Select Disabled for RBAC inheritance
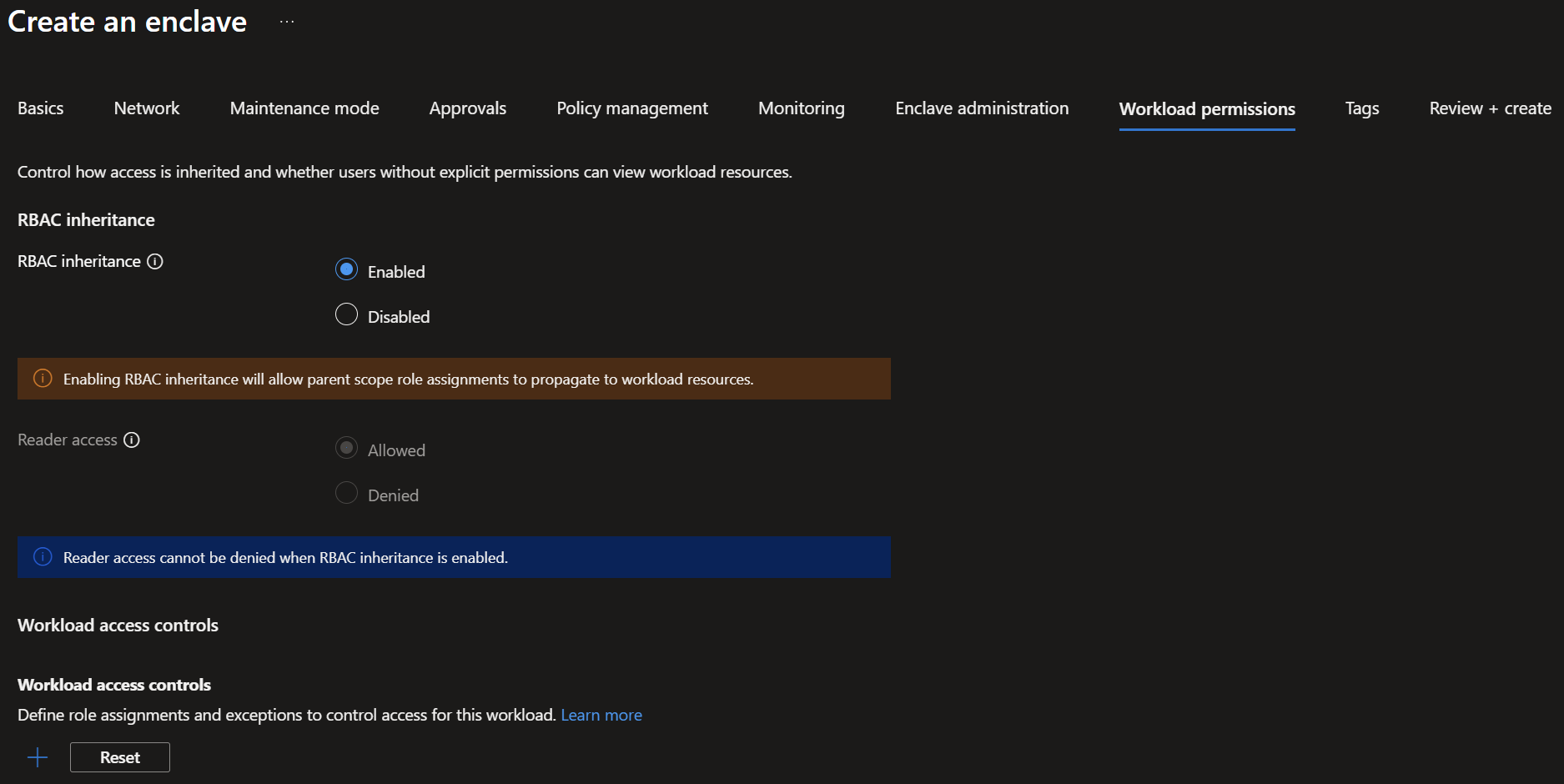 coord(346,314)
